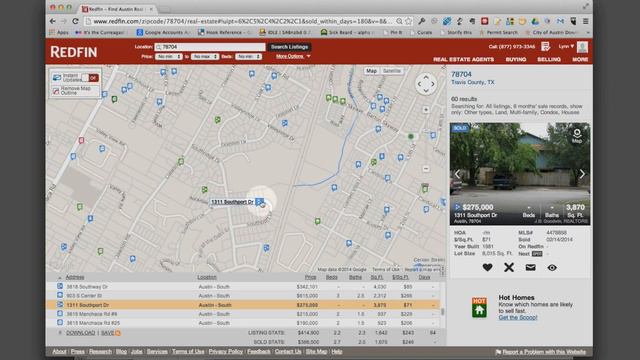
Task: Open Travis County, TX link
Action: point(473,82)
